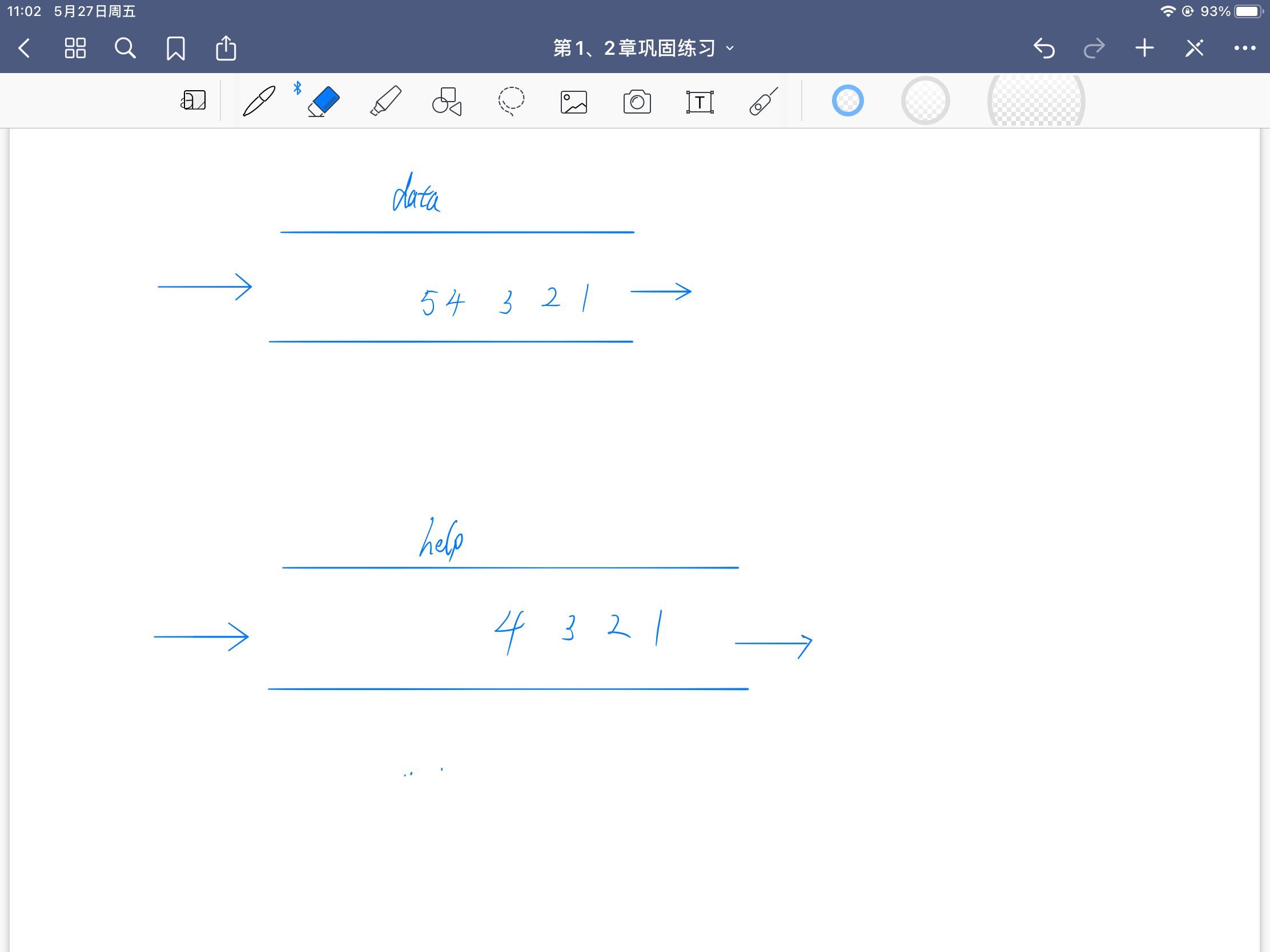Viewport: 1270px width, 952px height.
Task: Select the Pen tool
Action: [259, 101]
